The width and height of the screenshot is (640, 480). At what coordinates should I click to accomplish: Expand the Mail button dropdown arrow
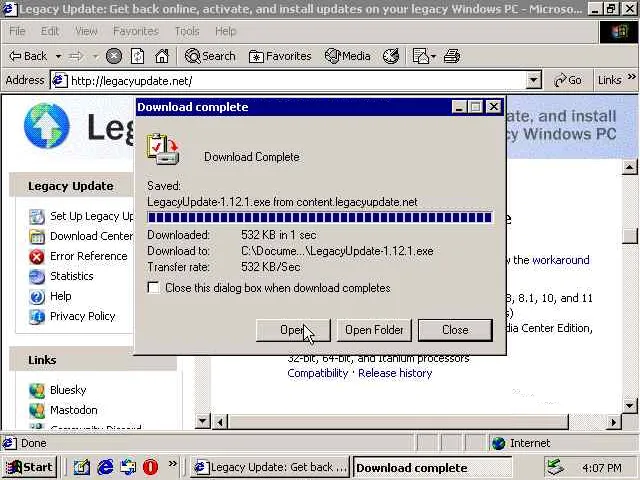433,56
